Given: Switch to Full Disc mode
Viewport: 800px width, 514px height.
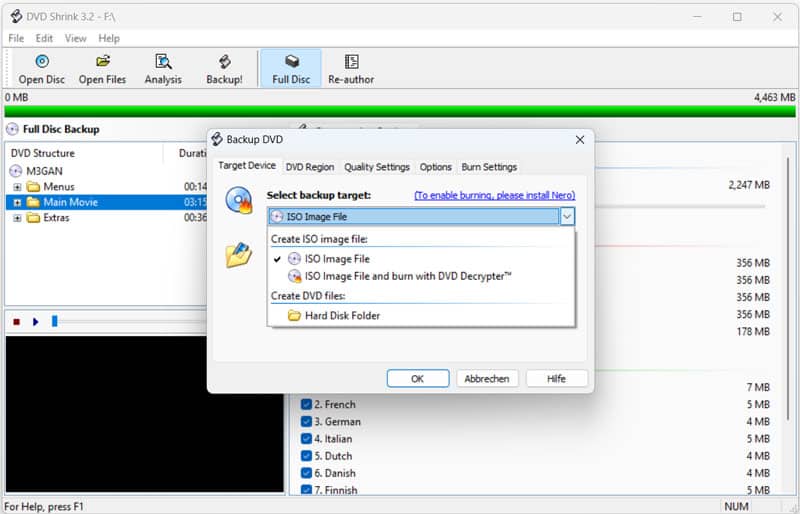Looking at the screenshot, I should tap(291, 68).
